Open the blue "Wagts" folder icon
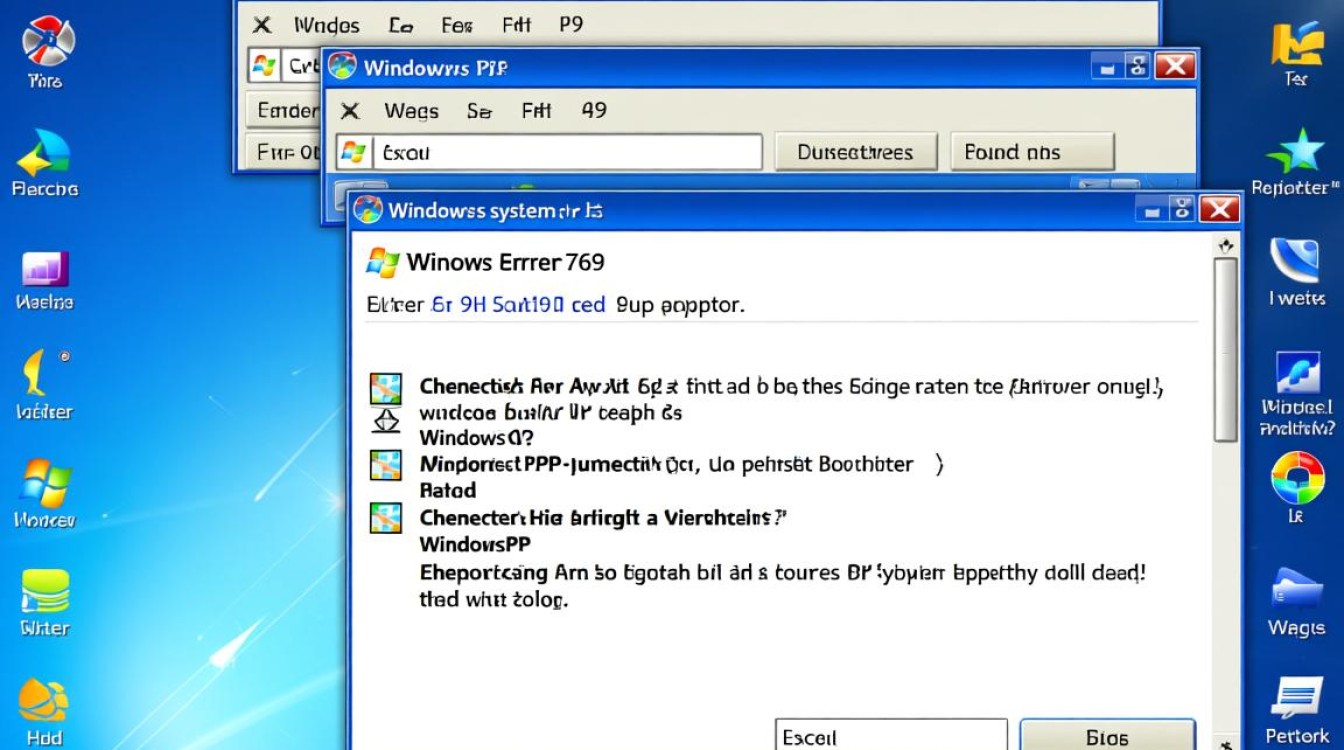Image resolution: width=1344 pixels, height=750 pixels. [x=1297, y=592]
